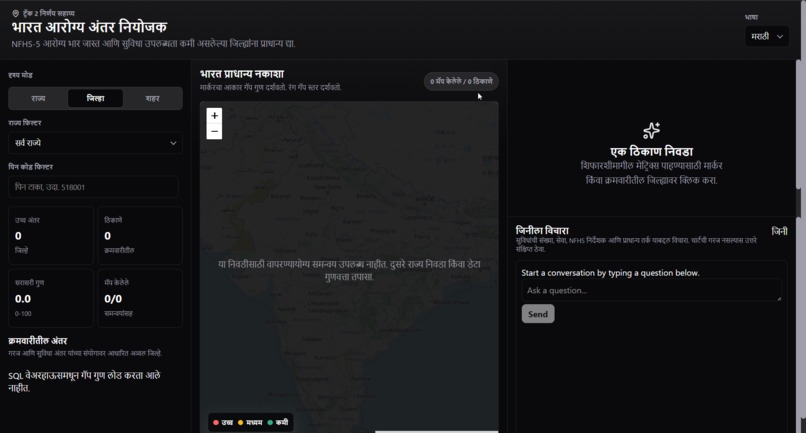
Task: Select the जिल्हा view mode tab
Action: coord(96,98)
